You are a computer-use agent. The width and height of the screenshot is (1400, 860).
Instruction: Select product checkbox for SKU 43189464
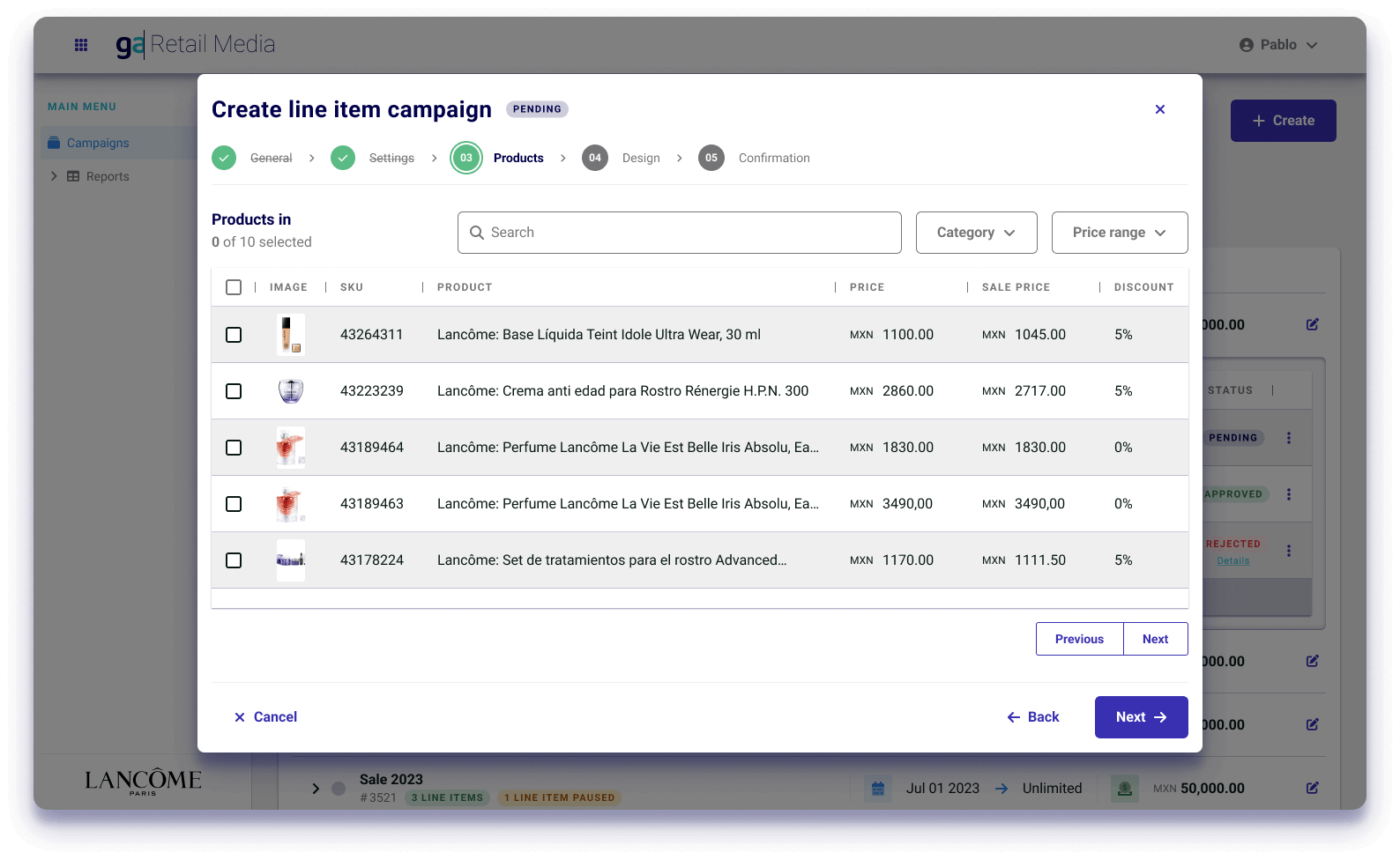[x=234, y=448]
